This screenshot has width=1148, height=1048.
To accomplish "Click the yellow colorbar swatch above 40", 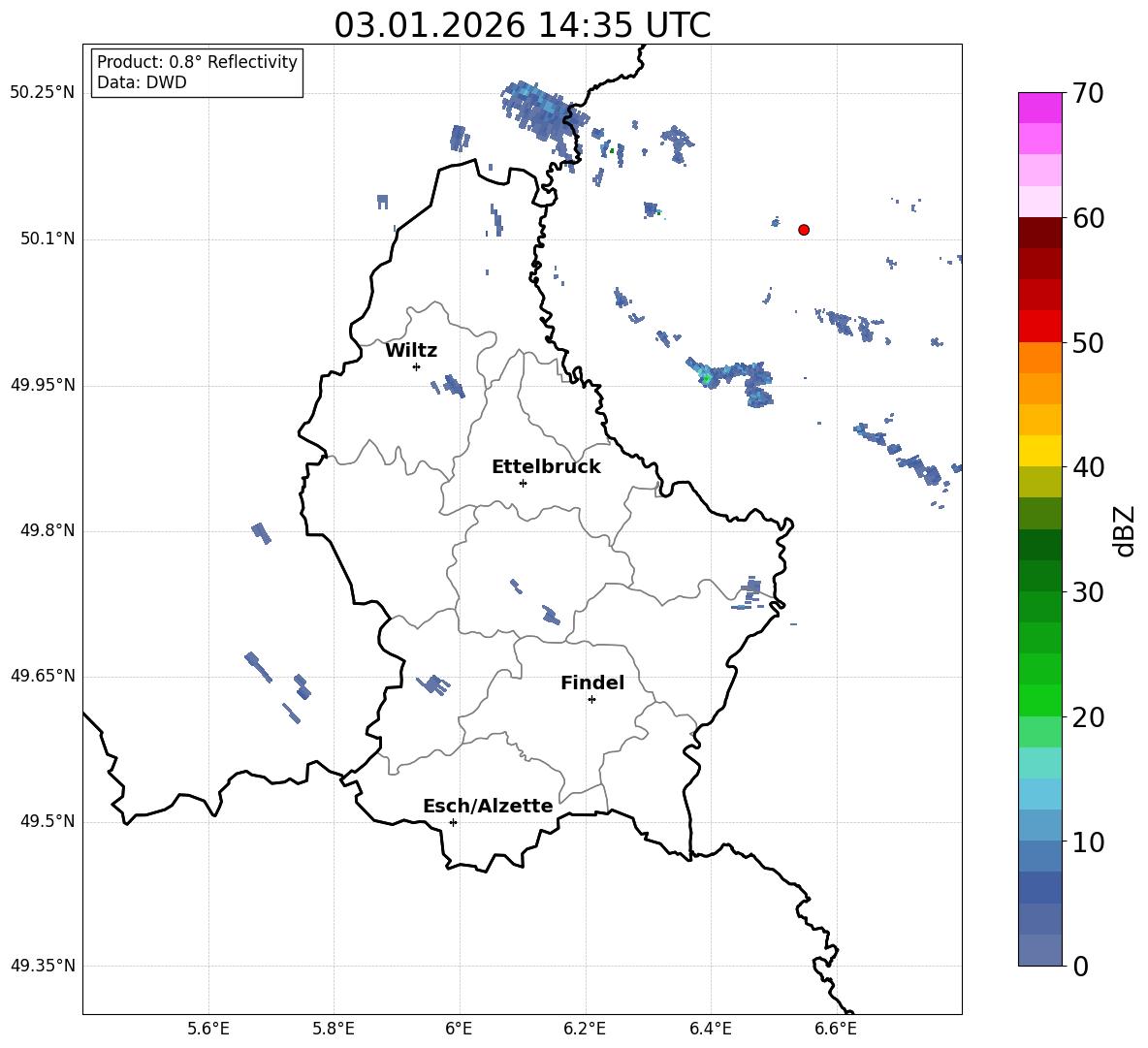I will click(x=1040, y=451).
